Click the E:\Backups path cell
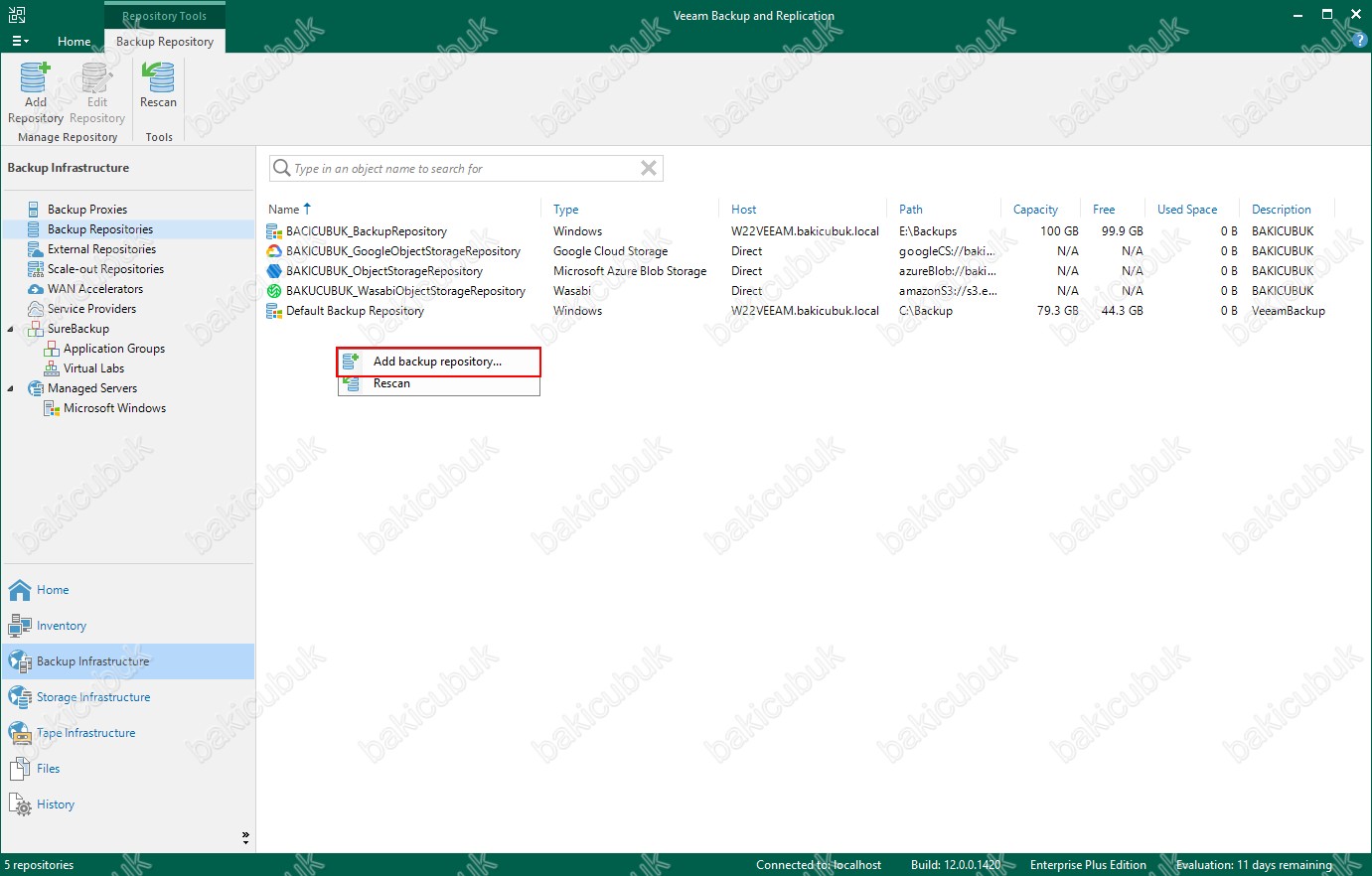This screenshot has width=1372, height=876. coord(928,231)
